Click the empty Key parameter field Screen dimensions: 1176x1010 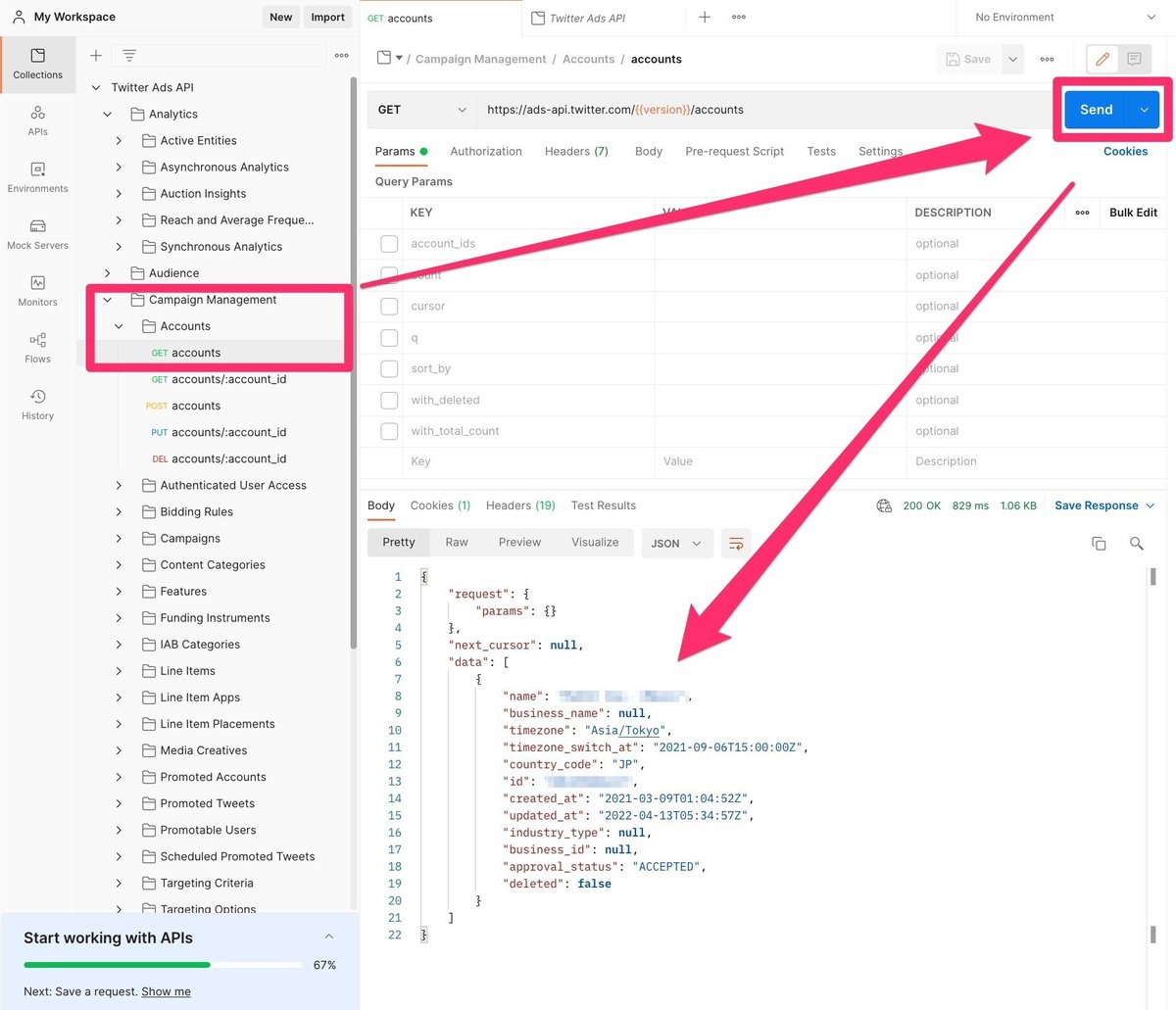coord(527,461)
